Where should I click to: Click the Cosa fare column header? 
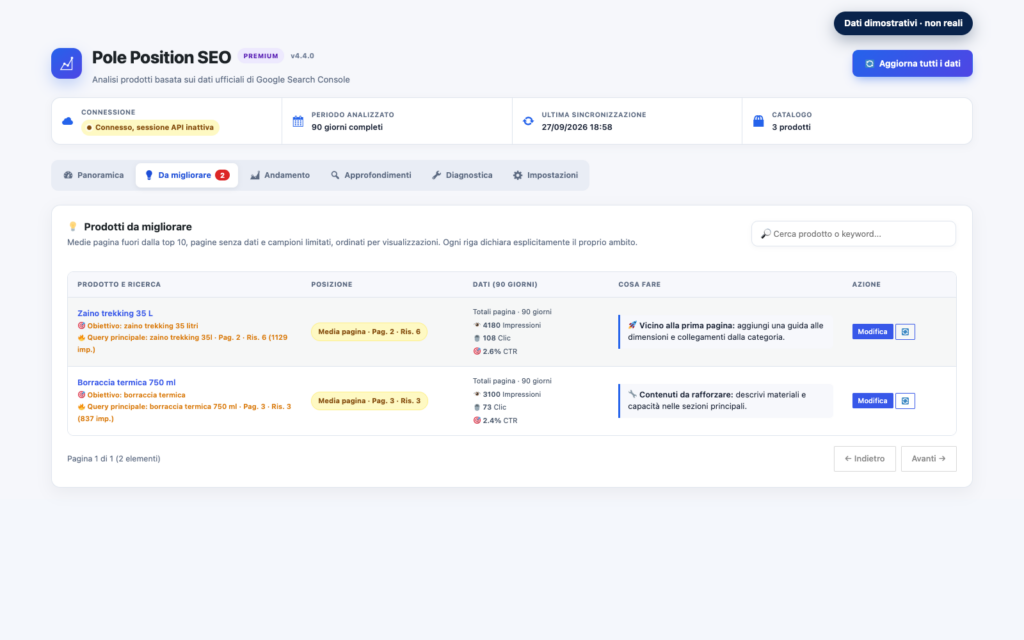[639, 285]
